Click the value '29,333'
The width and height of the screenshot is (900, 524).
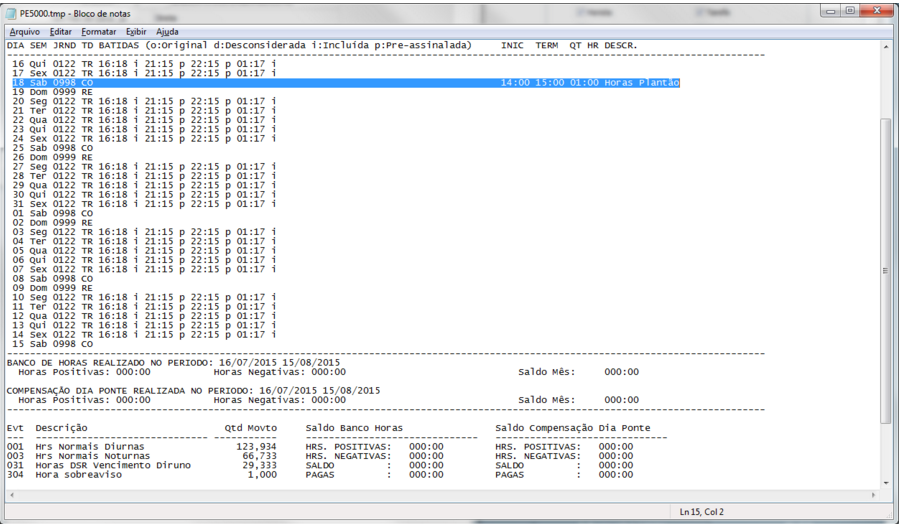pos(259,465)
